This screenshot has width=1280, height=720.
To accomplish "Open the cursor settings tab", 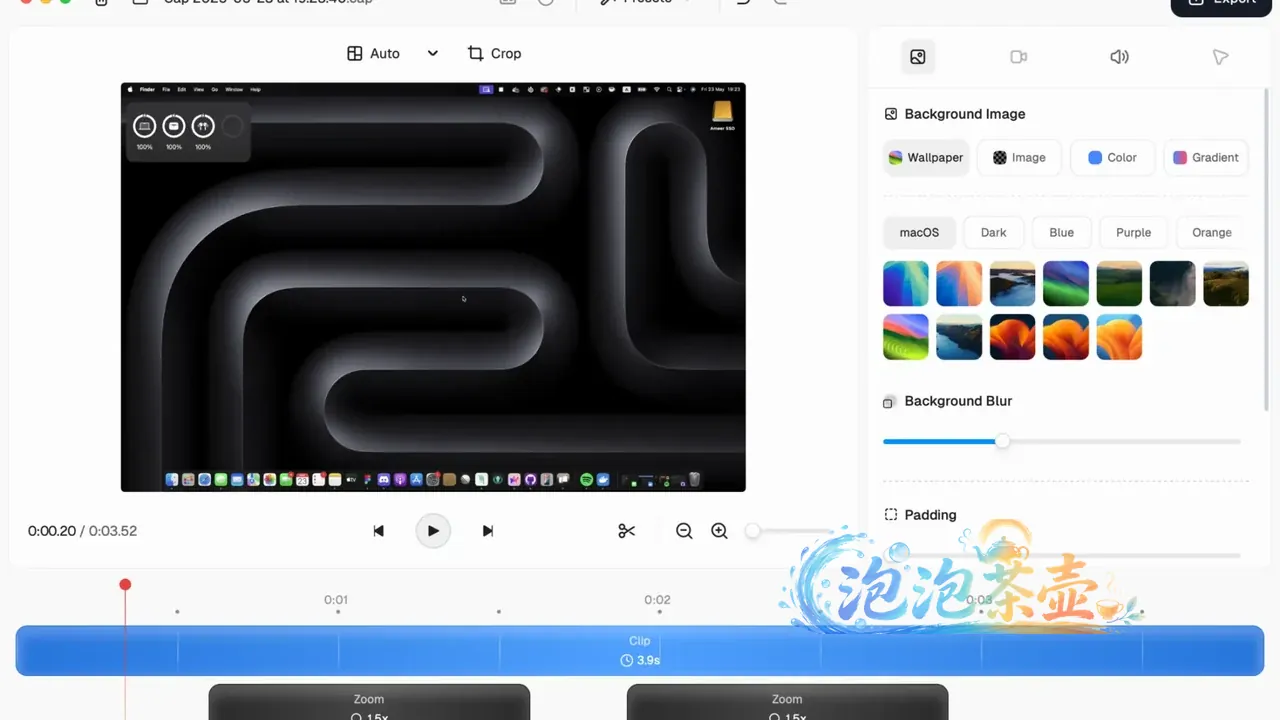I will (1220, 57).
